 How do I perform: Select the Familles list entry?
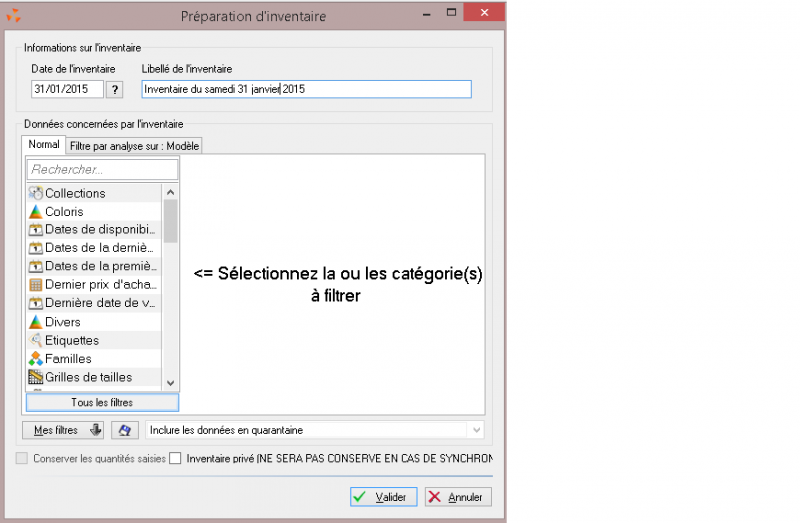pyautogui.click(x=94, y=358)
